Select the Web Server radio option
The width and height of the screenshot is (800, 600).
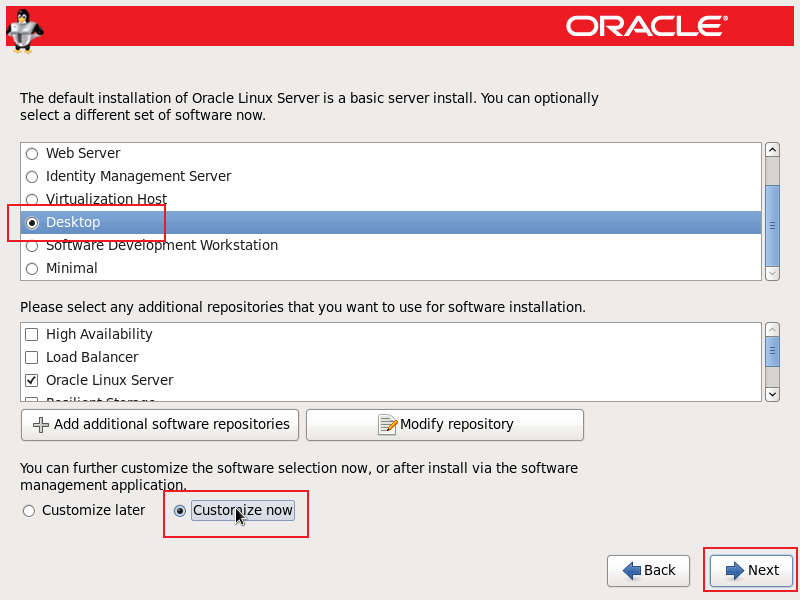pos(32,154)
